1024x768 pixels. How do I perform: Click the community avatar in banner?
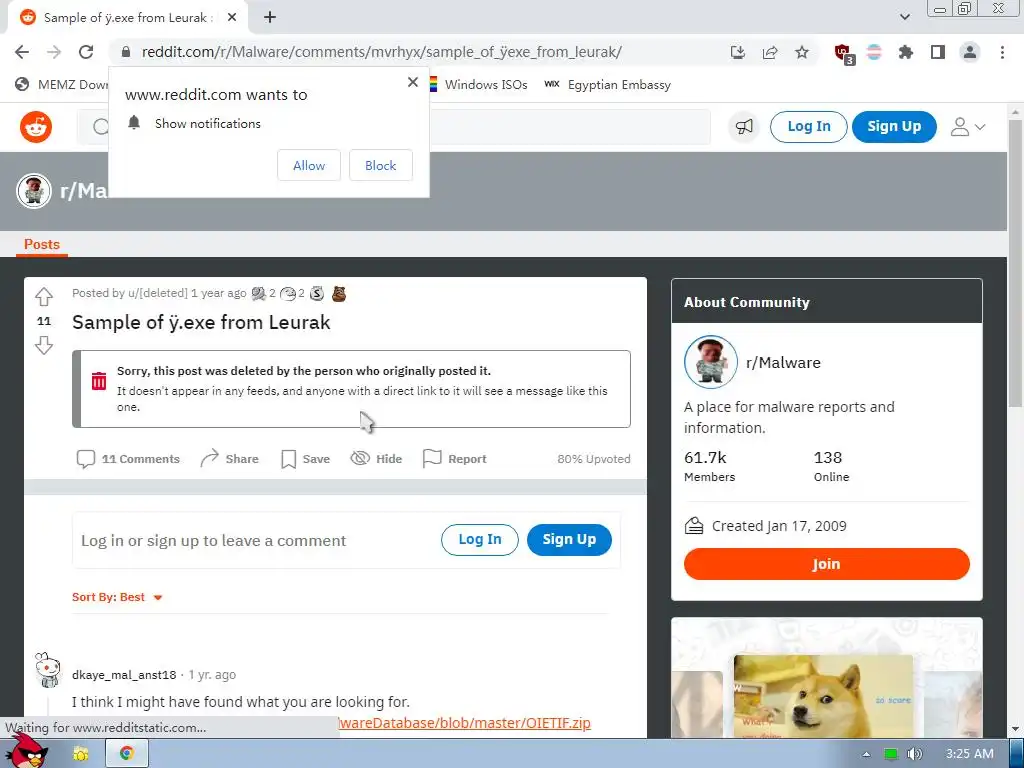(33, 191)
